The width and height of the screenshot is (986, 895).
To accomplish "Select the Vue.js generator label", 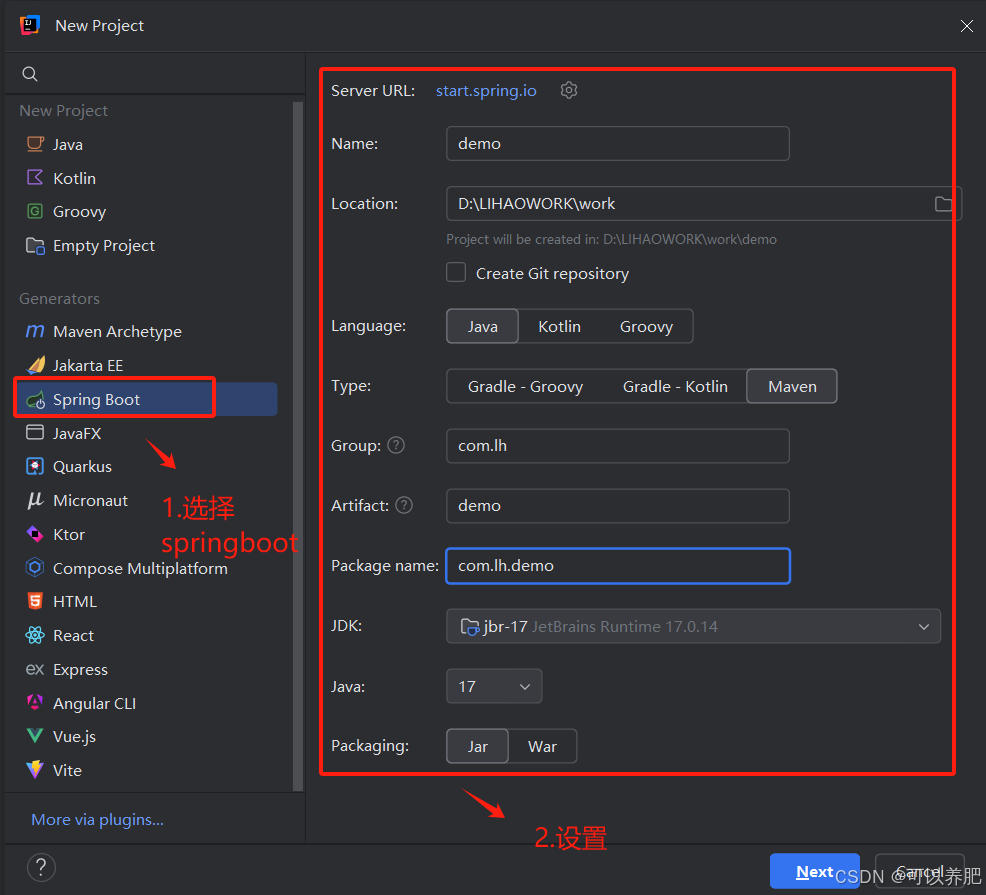I will click(74, 737).
